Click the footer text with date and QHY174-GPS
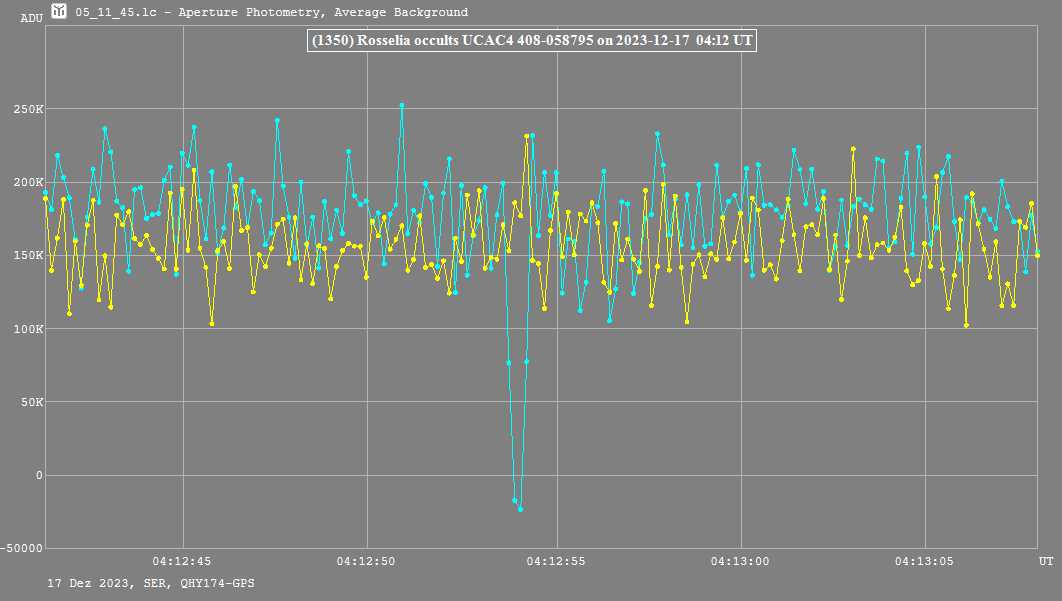The height and width of the screenshot is (601, 1062). coord(150,582)
